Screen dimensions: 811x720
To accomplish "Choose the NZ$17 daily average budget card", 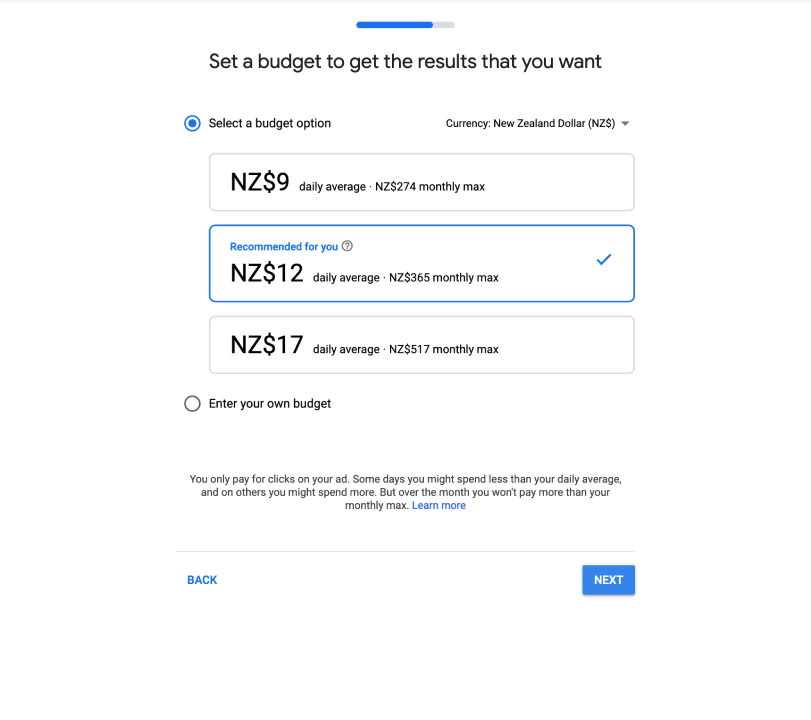I will [x=422, y=345].
